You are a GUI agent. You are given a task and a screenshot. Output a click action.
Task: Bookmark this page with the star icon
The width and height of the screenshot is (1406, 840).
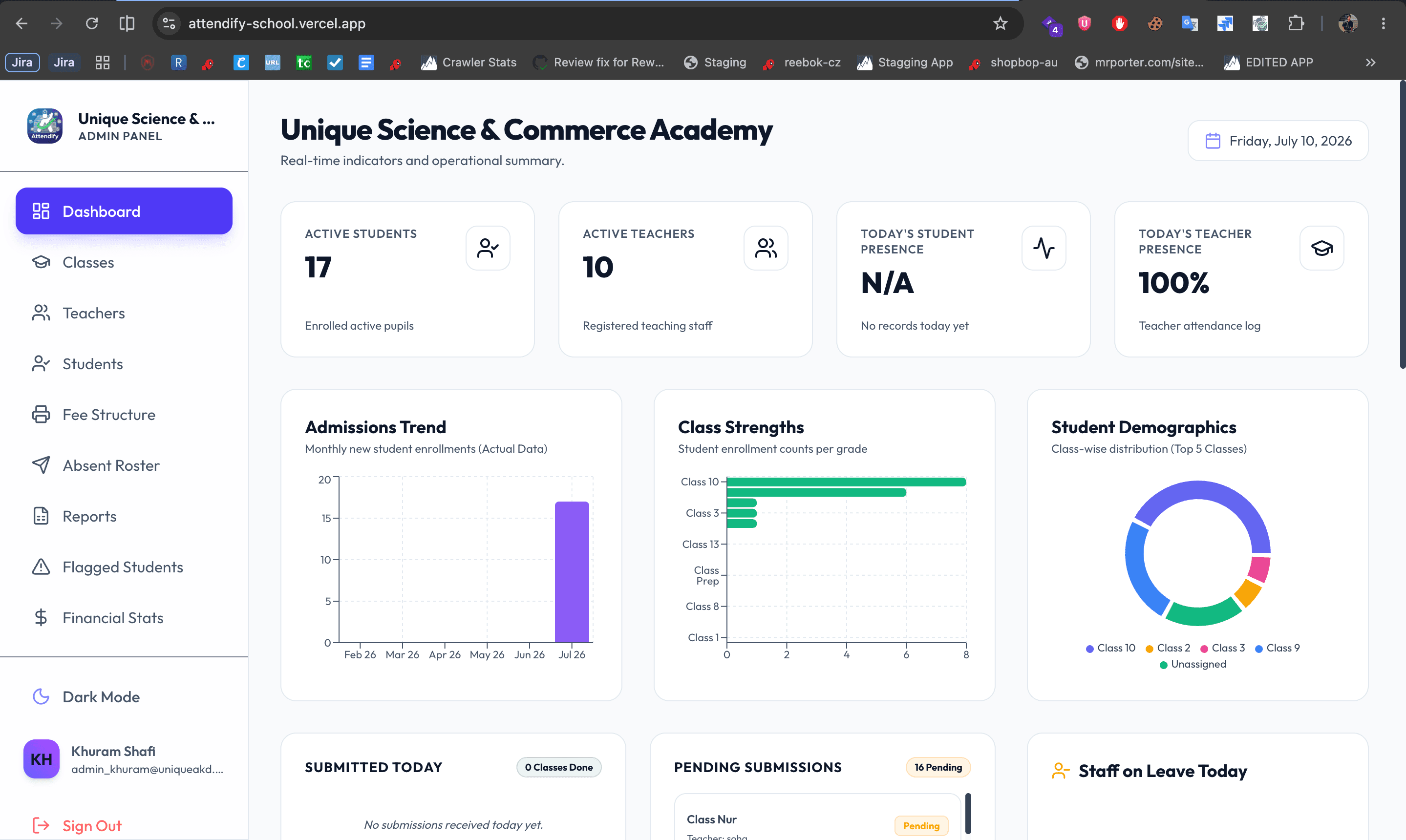point(1000,23)
